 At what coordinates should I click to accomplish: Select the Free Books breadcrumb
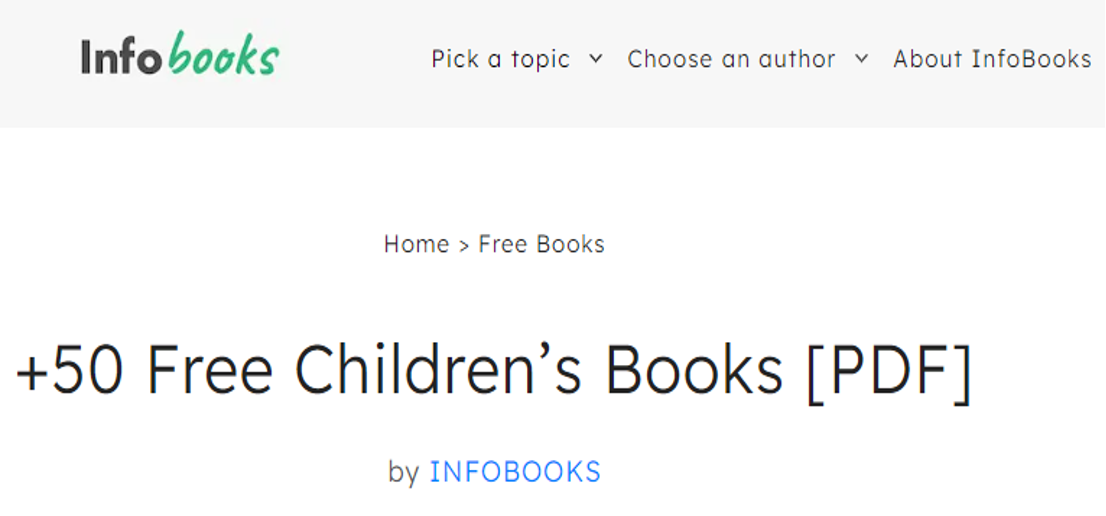click(541, 244)
